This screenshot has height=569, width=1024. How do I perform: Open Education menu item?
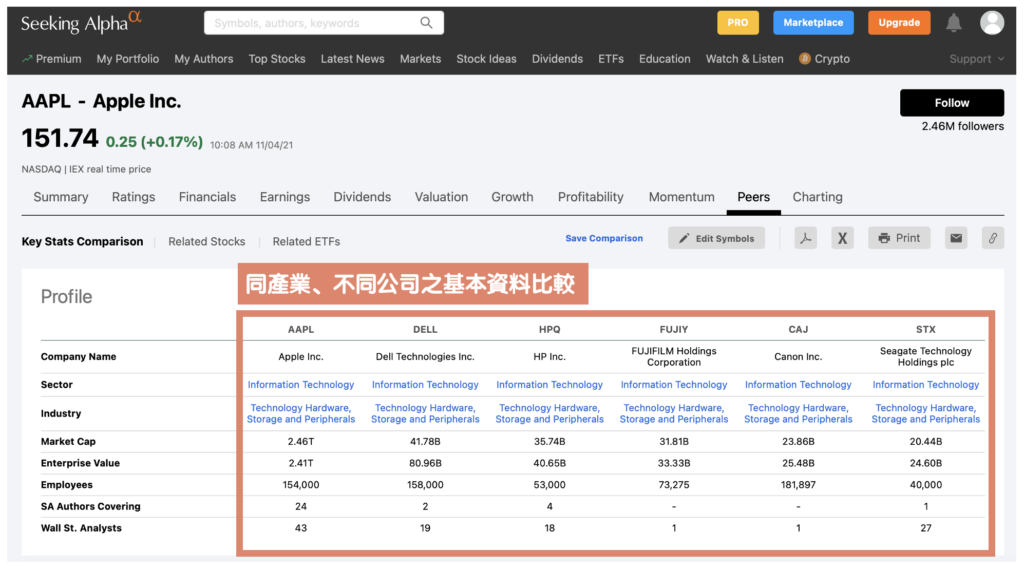pos(664,59)
